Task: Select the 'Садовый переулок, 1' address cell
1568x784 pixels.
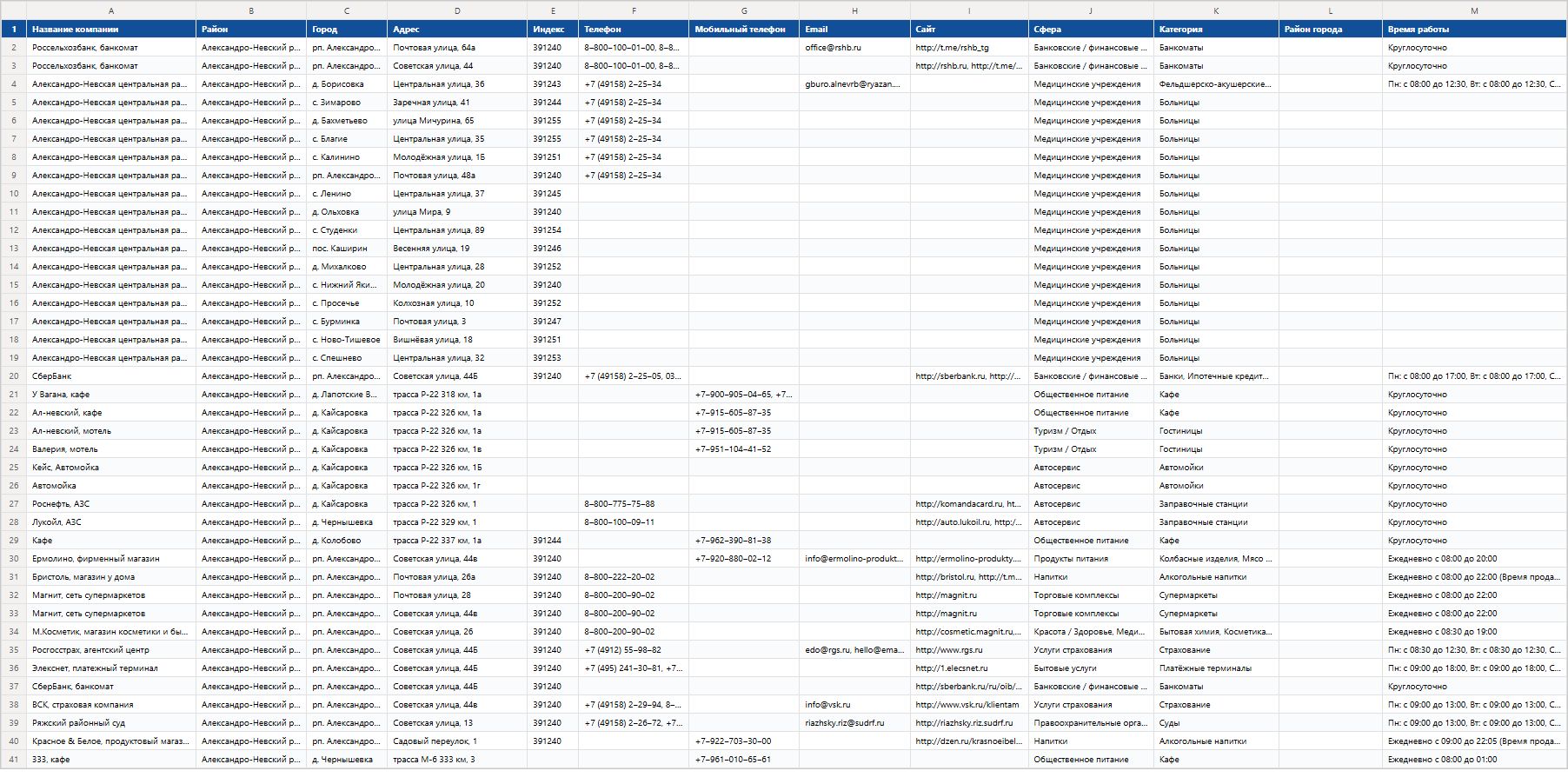Action: tap(457, 741)
